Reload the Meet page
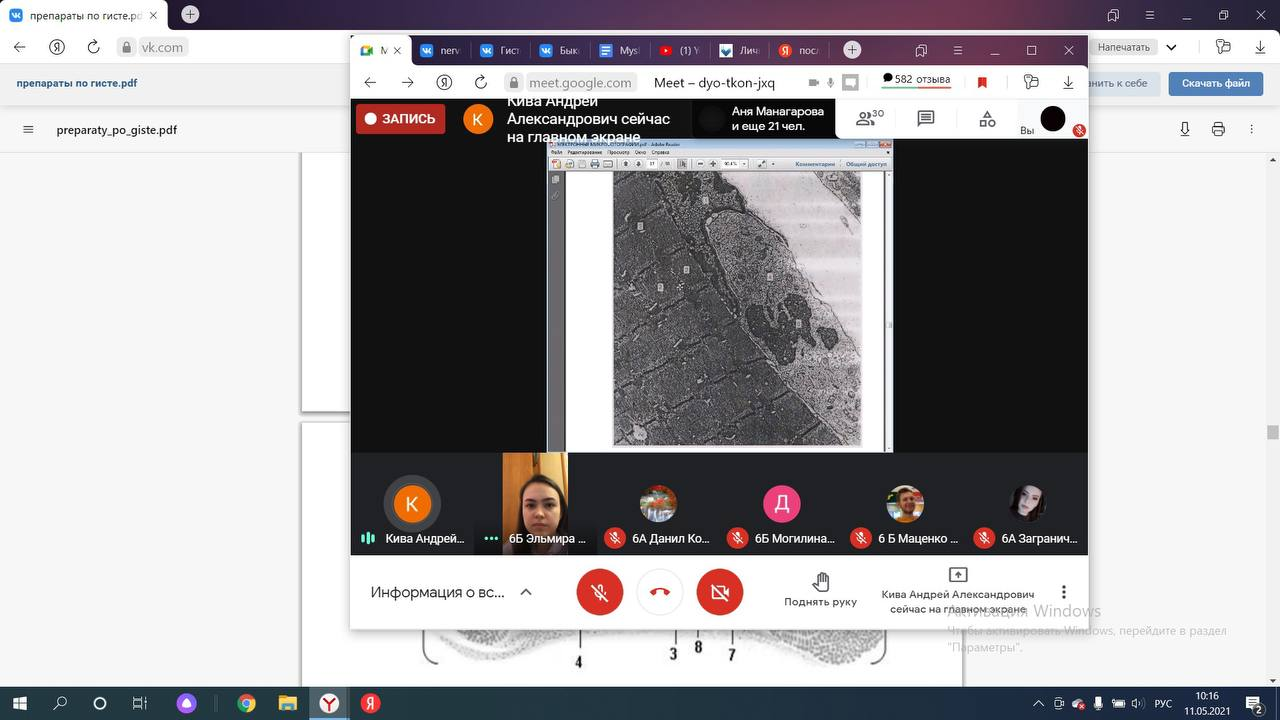1280x720 pixels. point(481,82)
